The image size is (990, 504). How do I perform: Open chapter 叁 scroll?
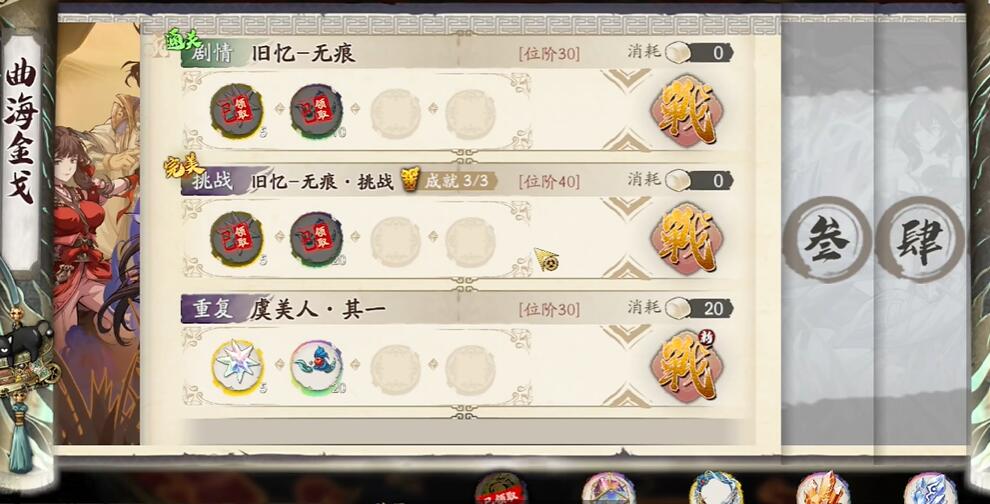(x=827, y=239)
